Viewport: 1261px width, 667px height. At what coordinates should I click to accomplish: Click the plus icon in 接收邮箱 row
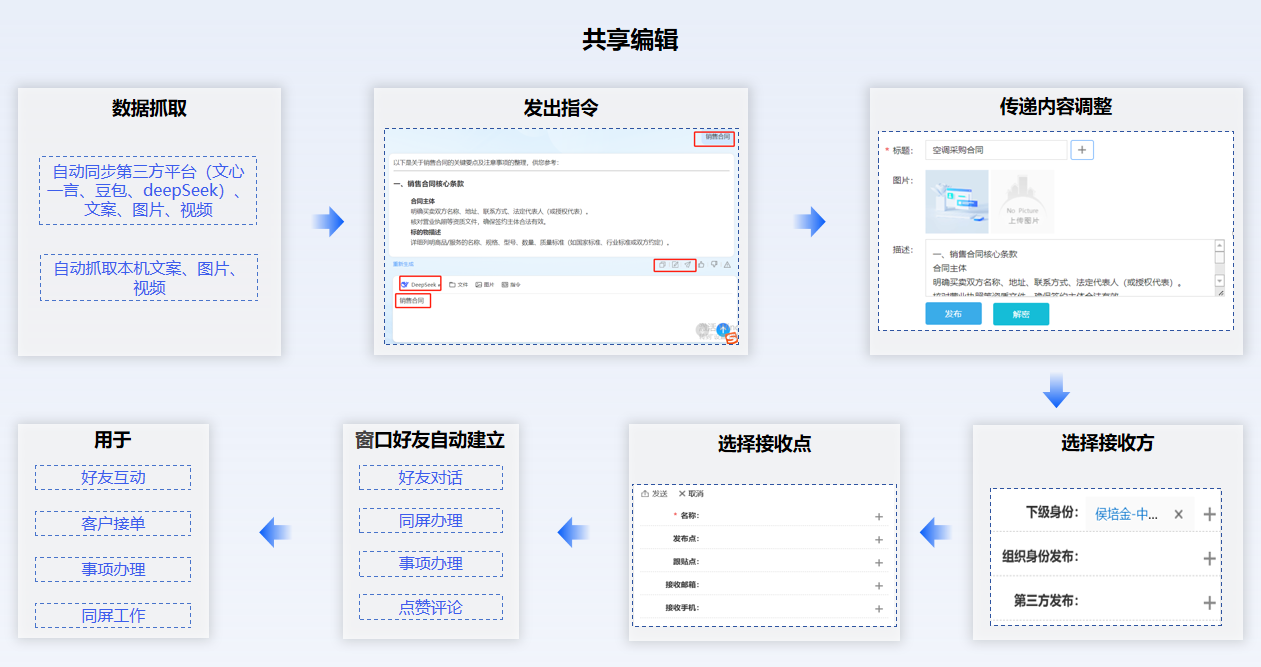click(879, 586)
